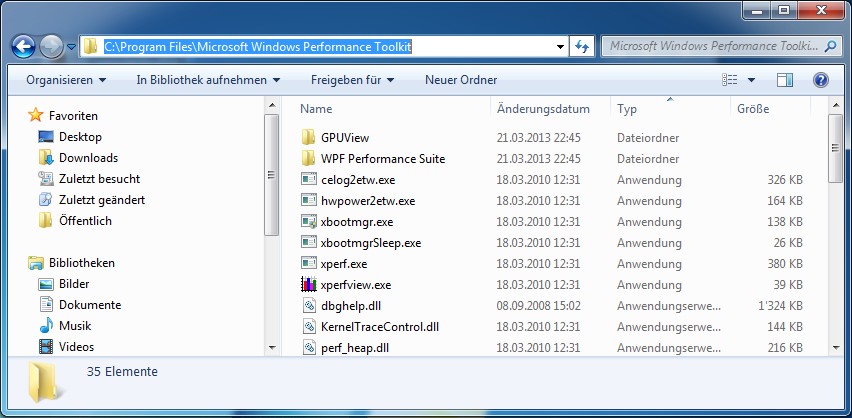Maximize the Explorer window
Viewport: 852px width, 418px height.
coord(784,9)
